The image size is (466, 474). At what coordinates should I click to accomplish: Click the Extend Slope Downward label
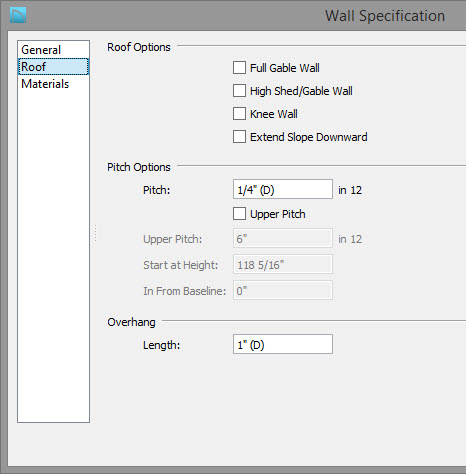coord(309,137)
